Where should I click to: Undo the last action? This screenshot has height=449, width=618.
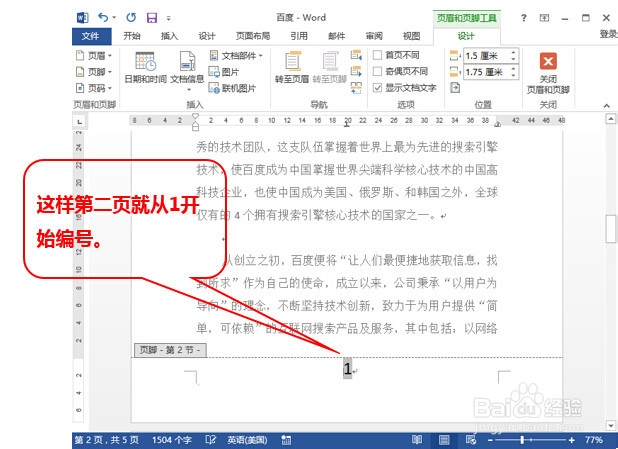click(103, 17)
